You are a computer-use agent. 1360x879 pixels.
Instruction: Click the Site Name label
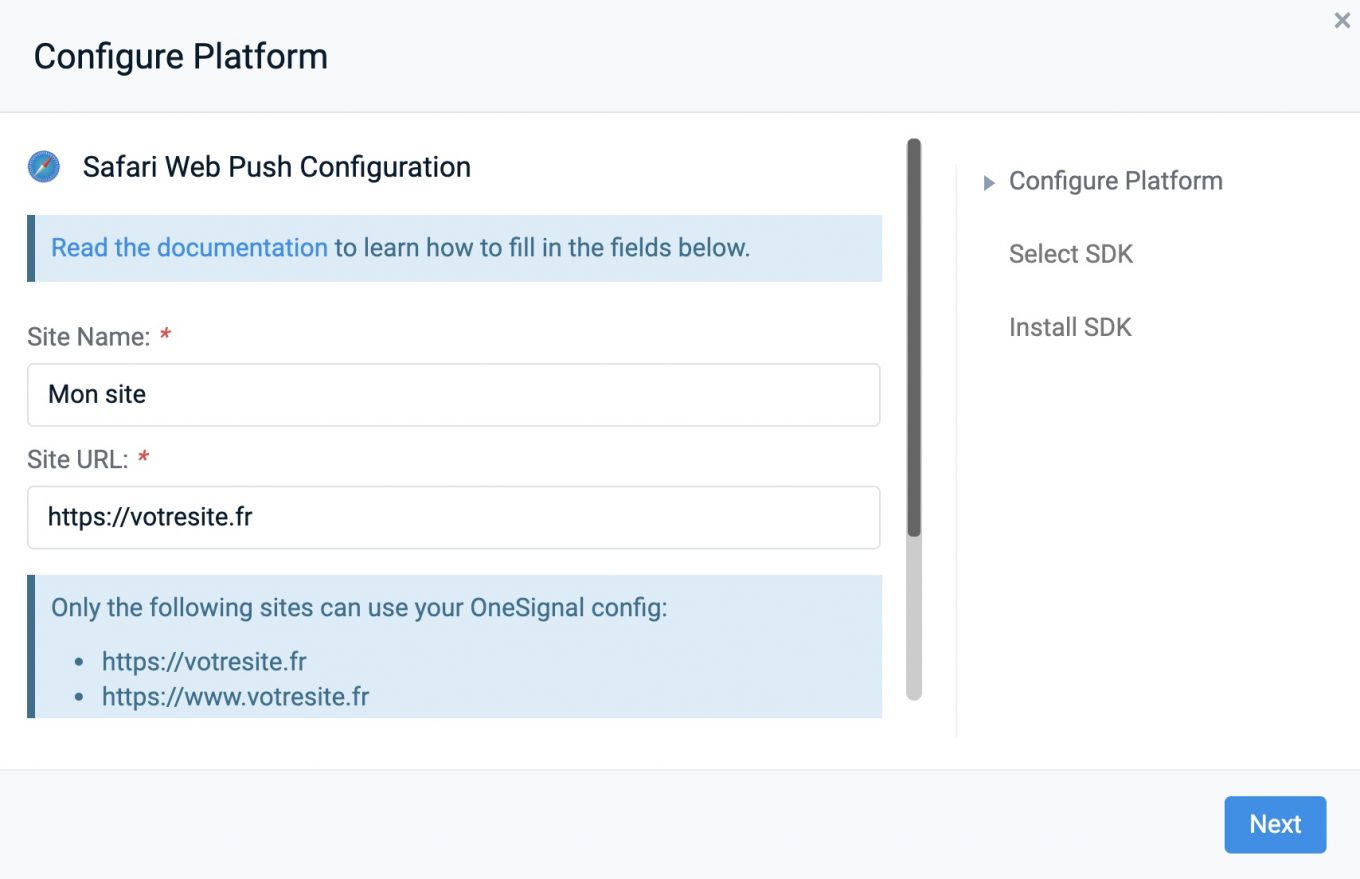[88, 337]
